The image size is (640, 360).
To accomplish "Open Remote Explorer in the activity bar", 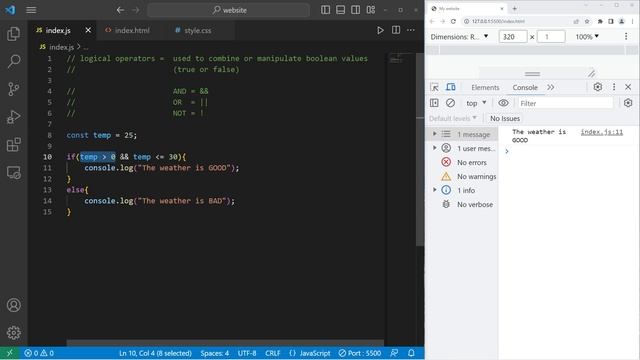I will click(x=13, y=173).
